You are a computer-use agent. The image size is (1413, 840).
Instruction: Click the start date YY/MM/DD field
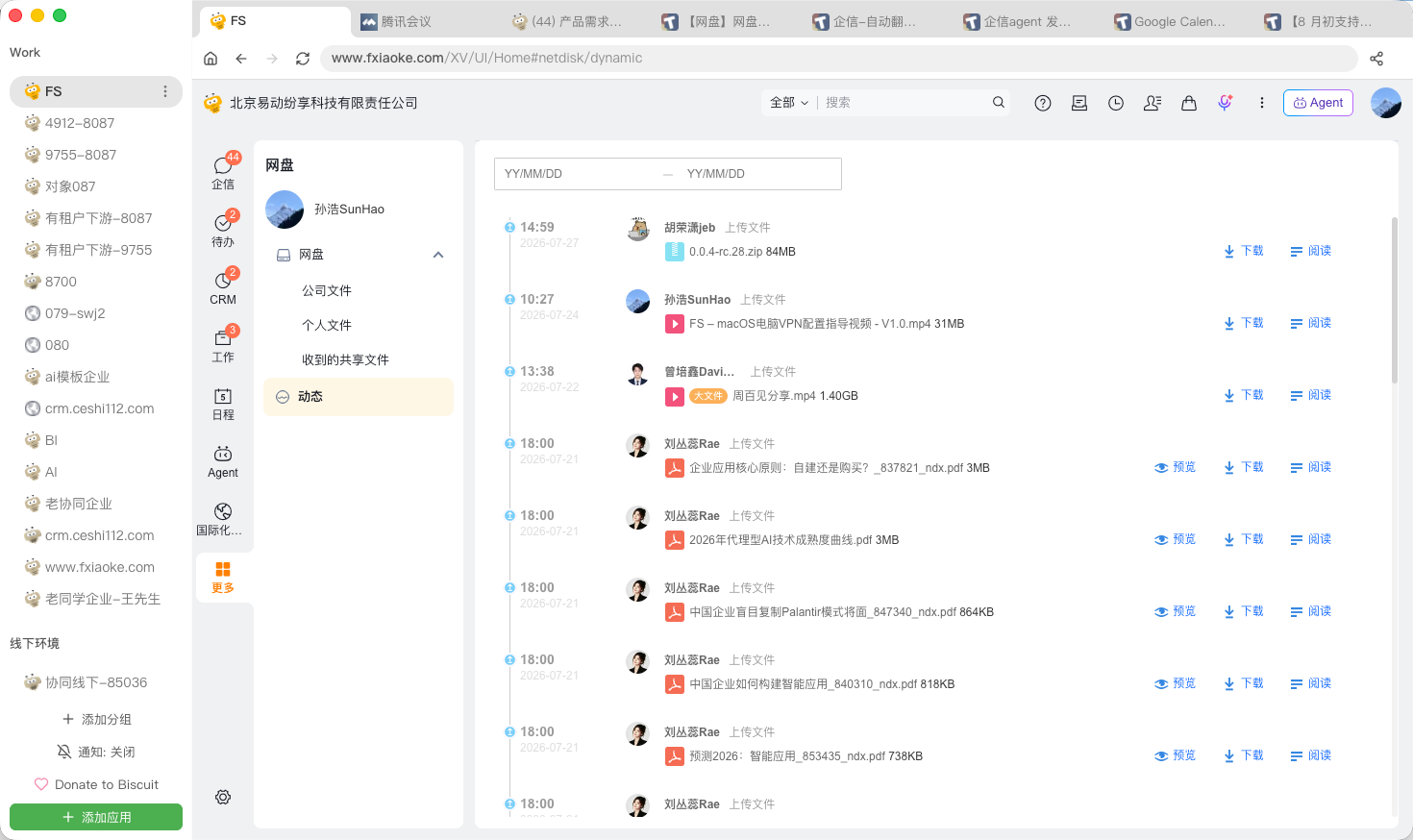pos(575,174)
